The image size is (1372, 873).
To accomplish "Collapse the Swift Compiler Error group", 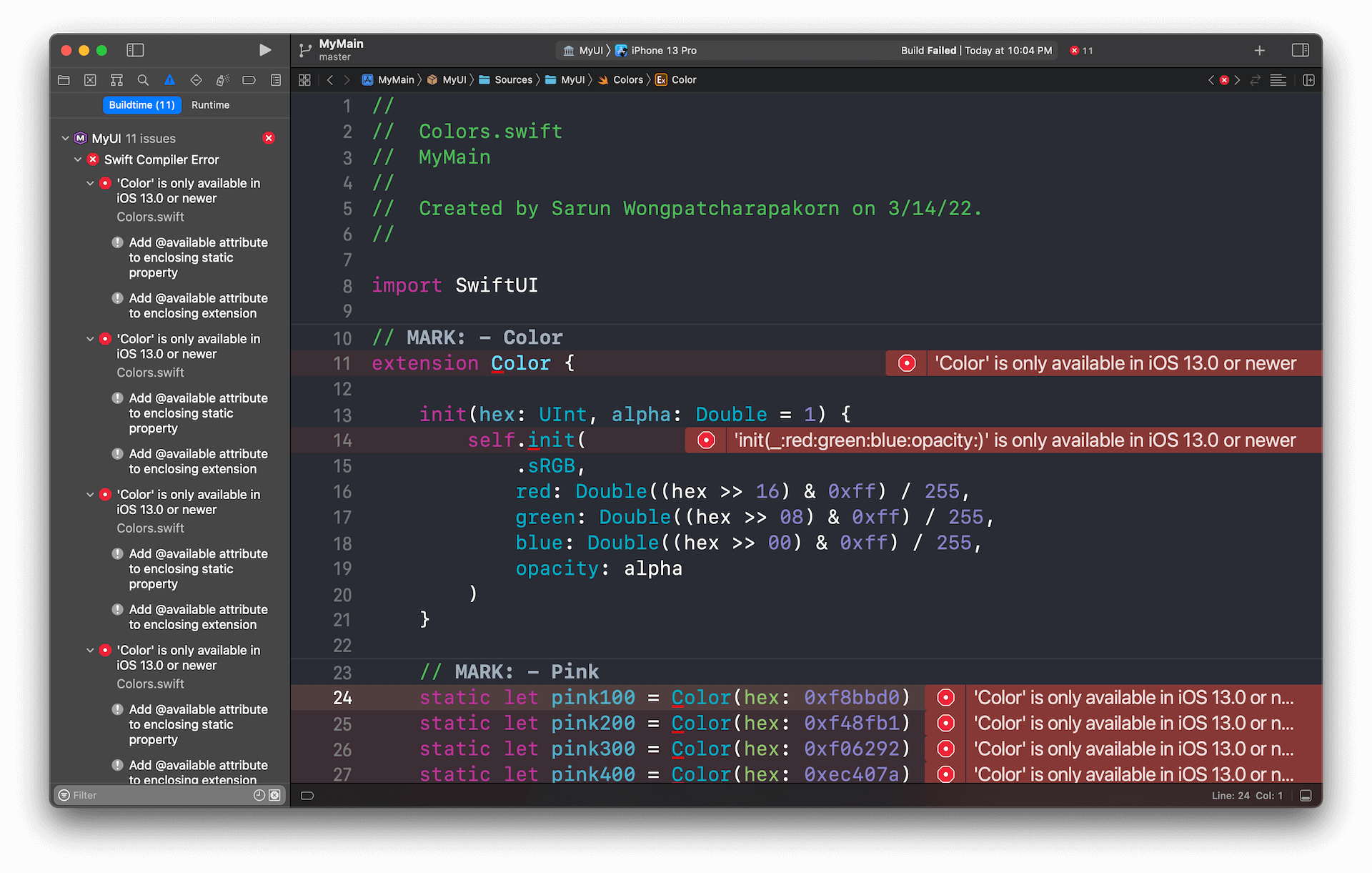I will point(78,159).
